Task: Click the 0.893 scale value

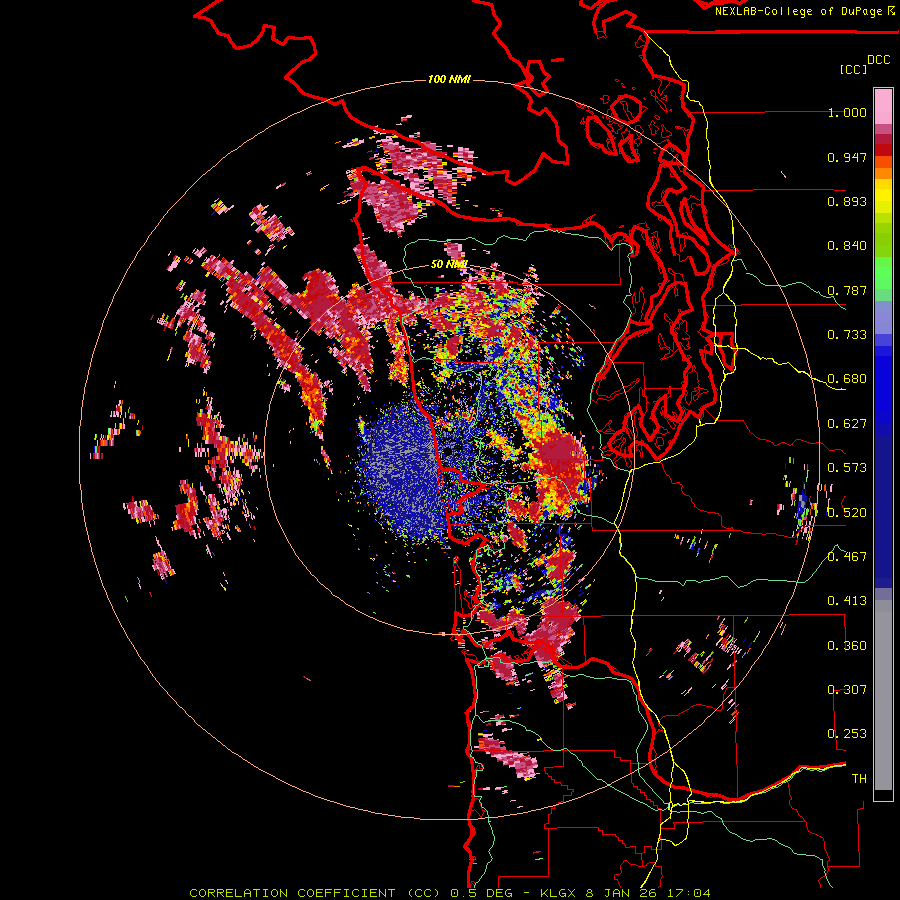Action: pos(847,201)
